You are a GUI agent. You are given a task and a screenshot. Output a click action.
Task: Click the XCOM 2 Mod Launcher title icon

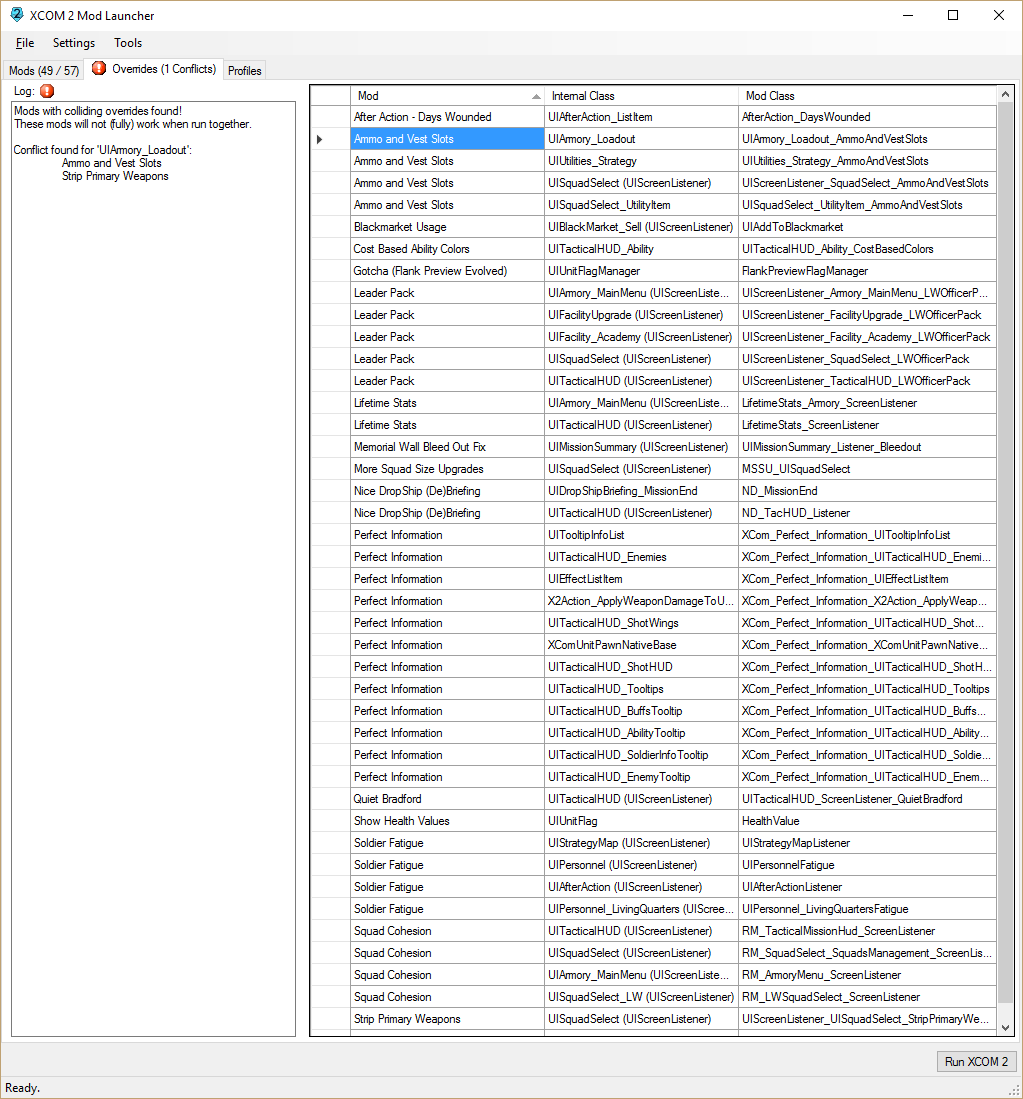(17, 15)
